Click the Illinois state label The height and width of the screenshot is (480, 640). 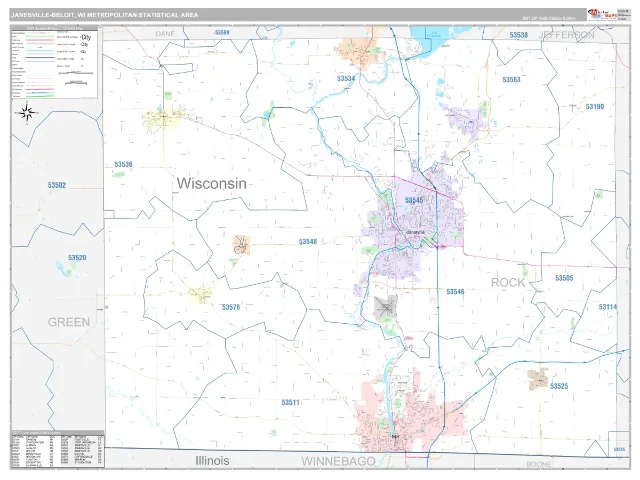[x=212, y=460]
